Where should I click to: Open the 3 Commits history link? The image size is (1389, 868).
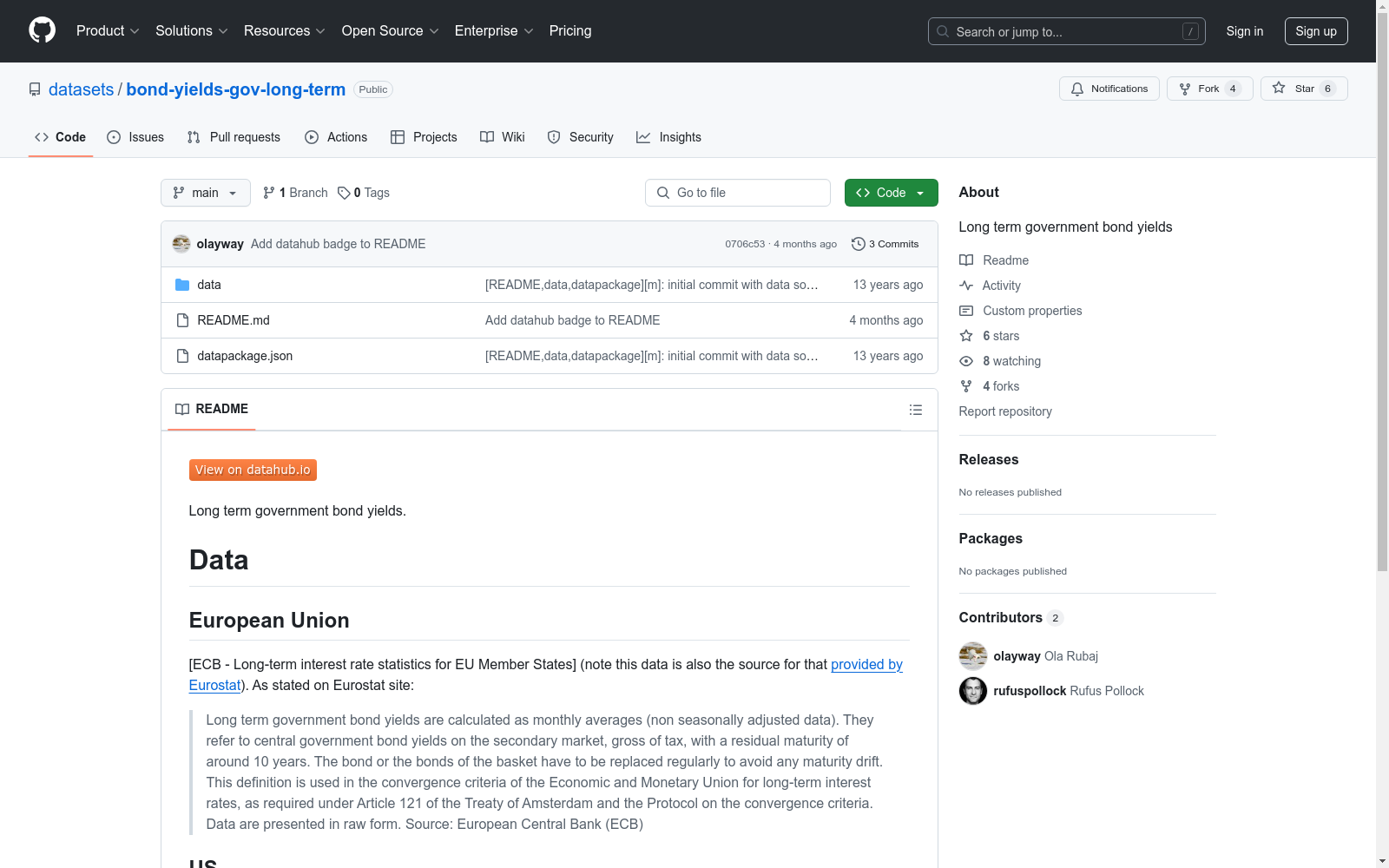click(885, 244)
